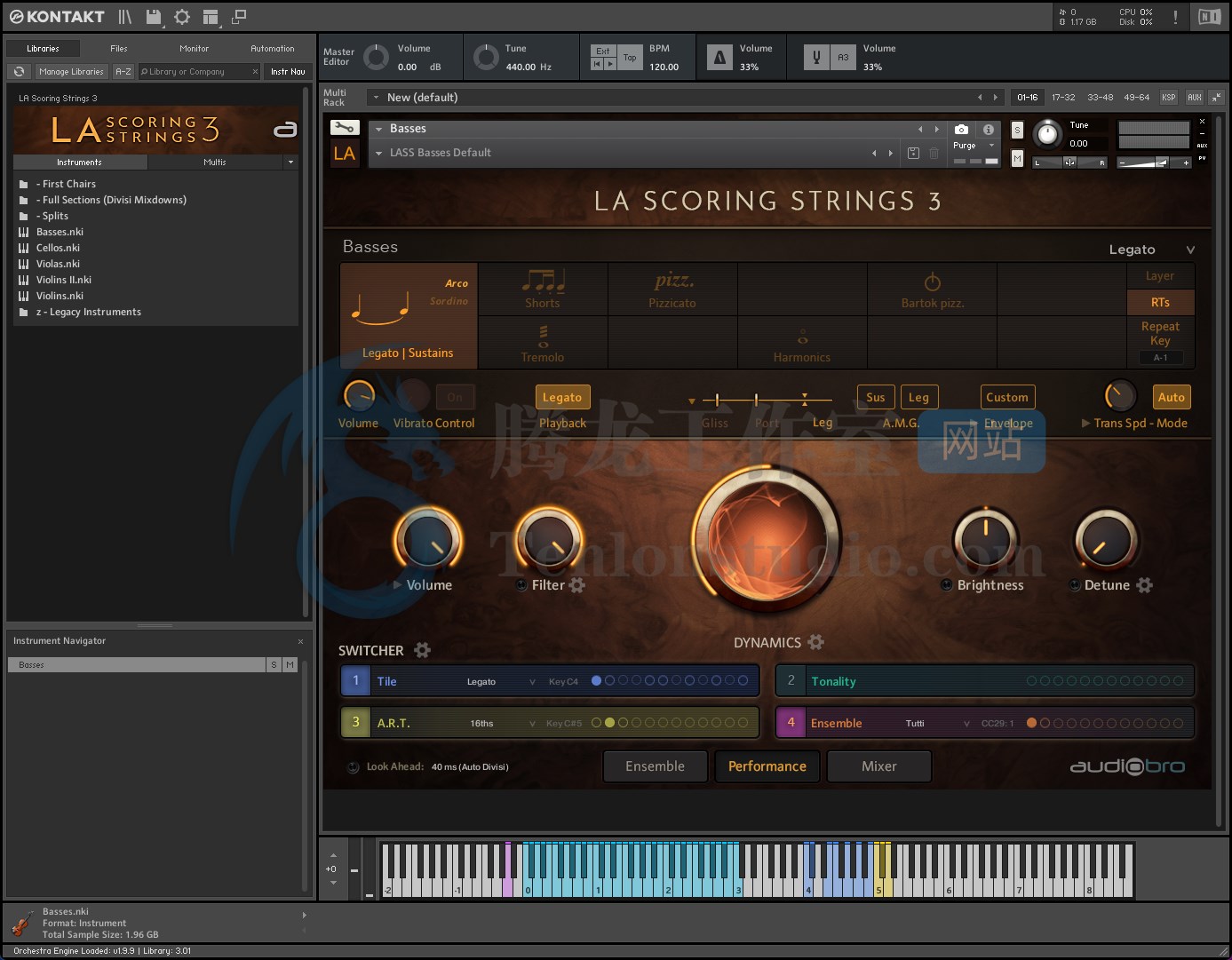The image size is (1232, 960).
Task: Solo the Basses instrument with S button
Action: pos(1017,131)
